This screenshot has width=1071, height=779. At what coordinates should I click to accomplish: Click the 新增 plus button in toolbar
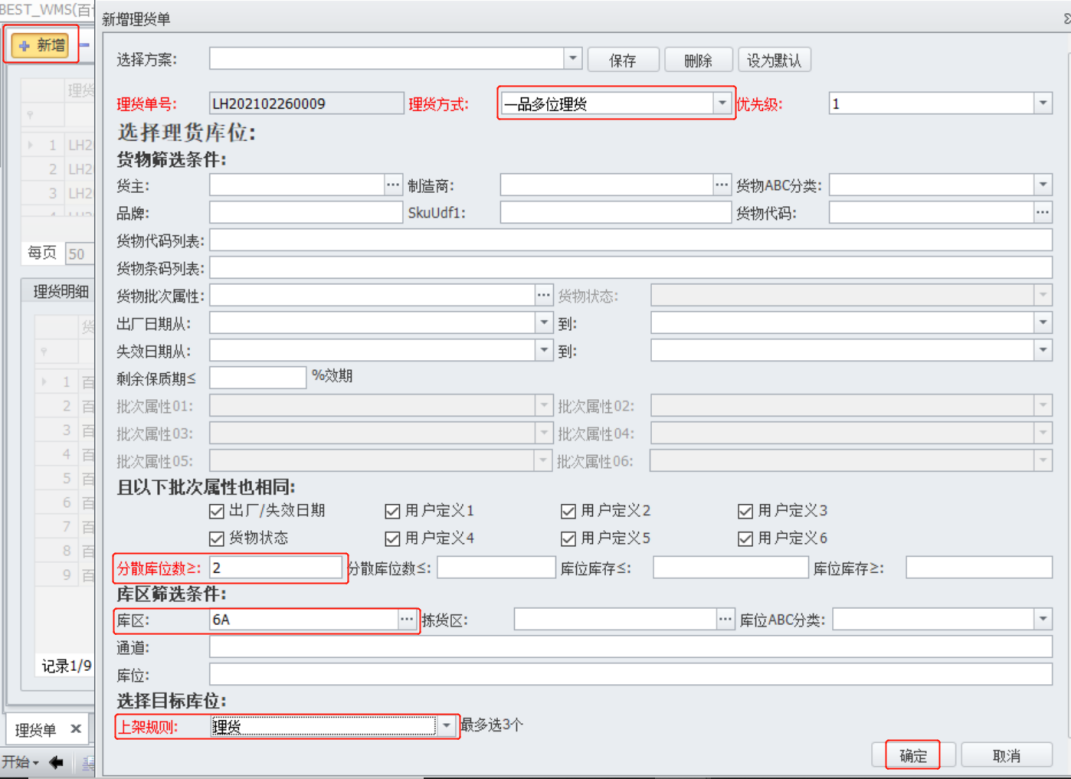pyautogui.click(x=41, y=45)
